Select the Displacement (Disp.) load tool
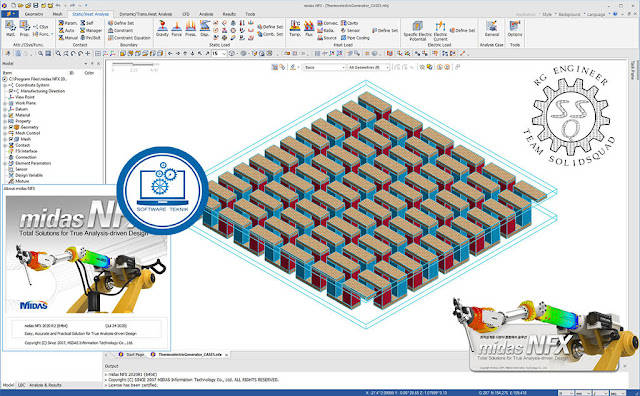 click(204, 29)
